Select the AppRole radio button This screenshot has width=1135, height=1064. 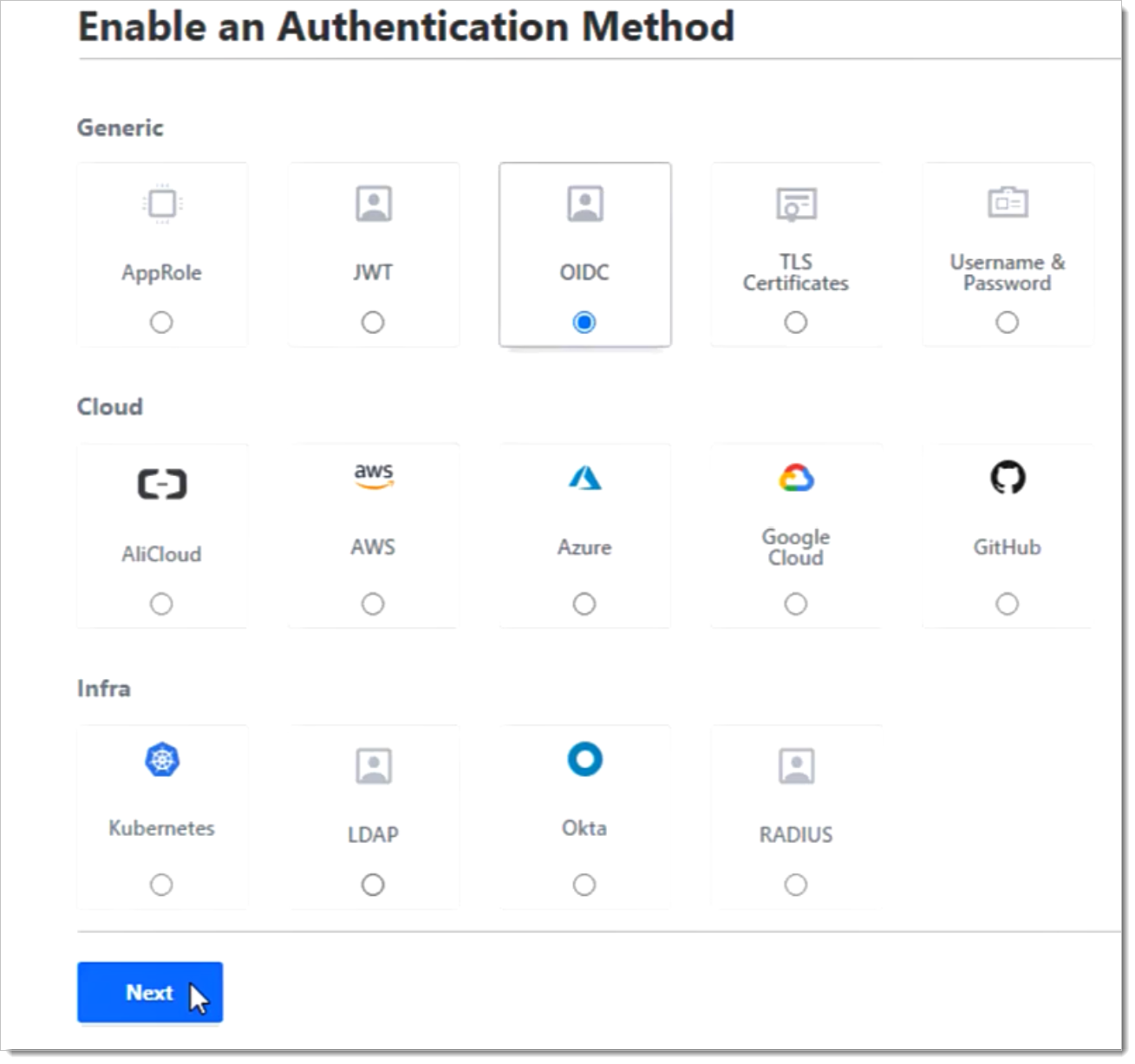[161, 323]
